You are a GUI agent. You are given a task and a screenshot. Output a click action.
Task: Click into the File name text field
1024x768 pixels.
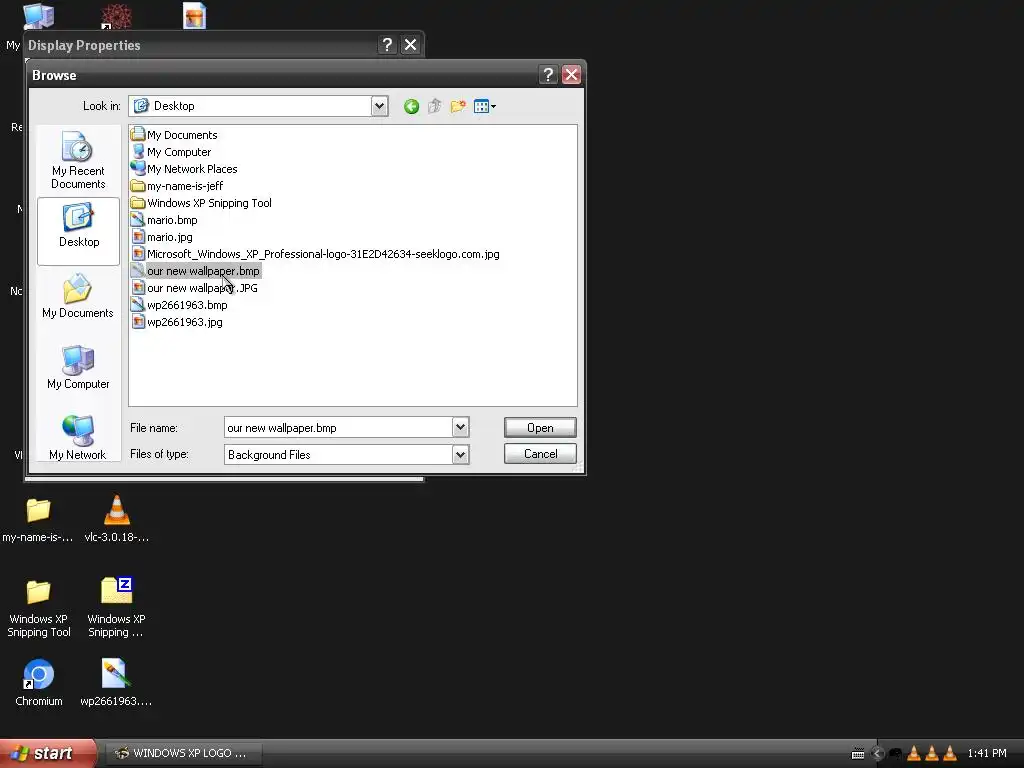coord(338,428)
